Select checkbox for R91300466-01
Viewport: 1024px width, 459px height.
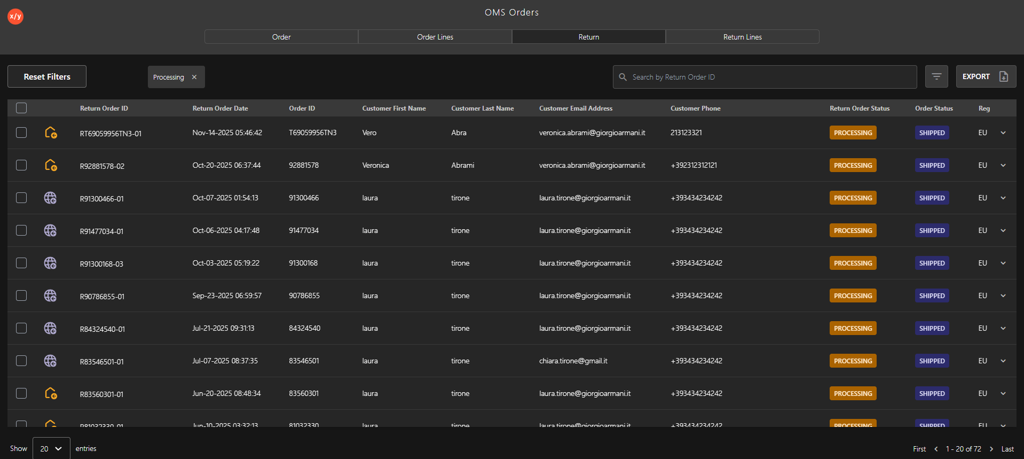click(22, 197)
